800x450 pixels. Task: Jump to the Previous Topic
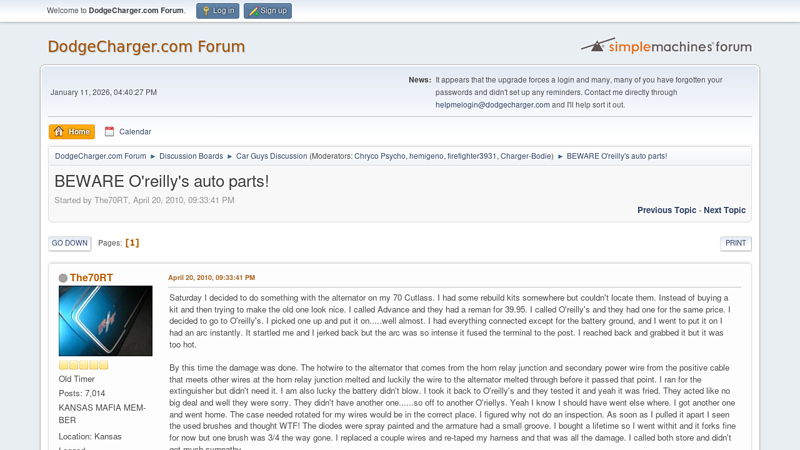[x=667, y=210]
